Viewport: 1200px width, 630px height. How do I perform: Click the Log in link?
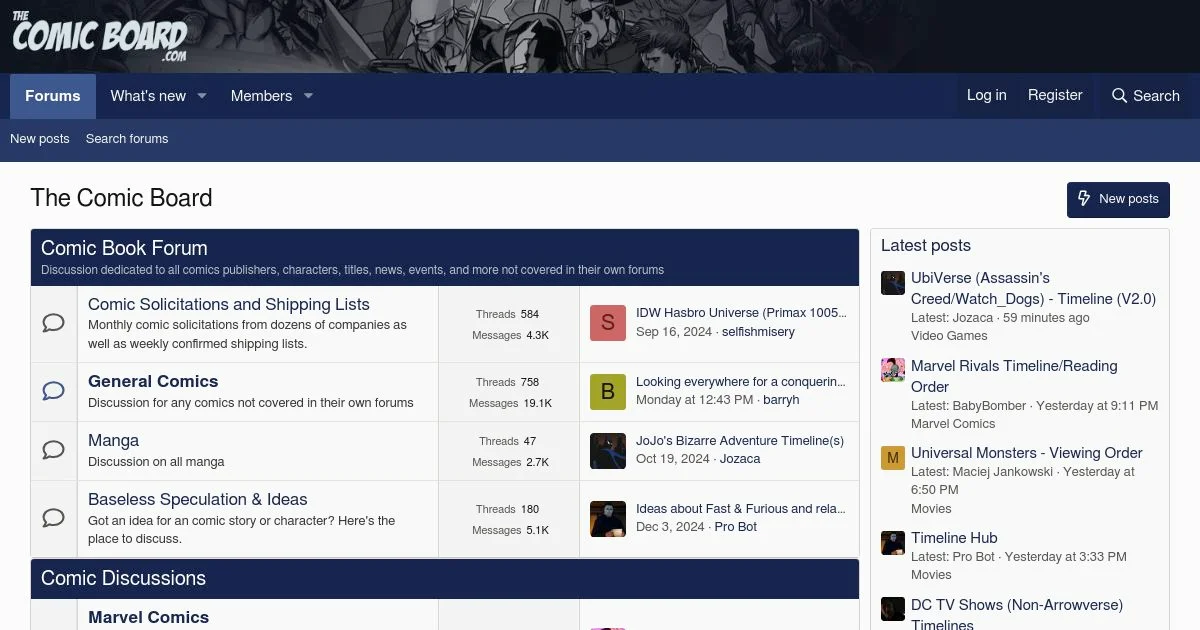pos(987,95)
